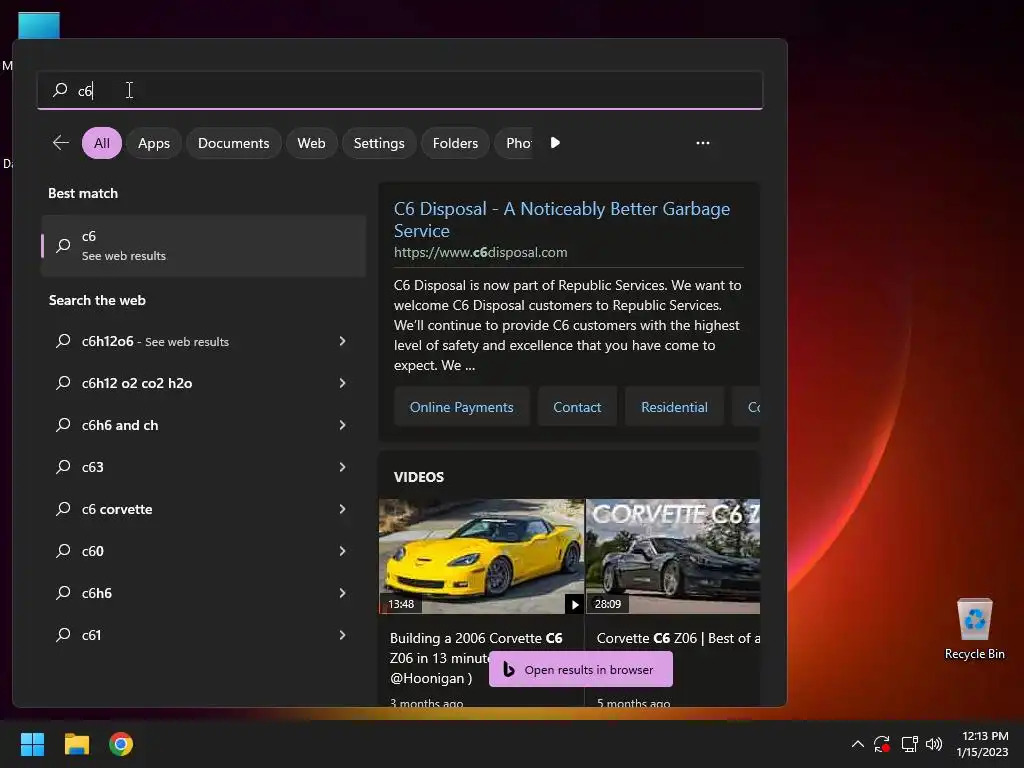Open Building a 2006 Corvette C6 video title
Screen dimensions: 1024x768
476,658
